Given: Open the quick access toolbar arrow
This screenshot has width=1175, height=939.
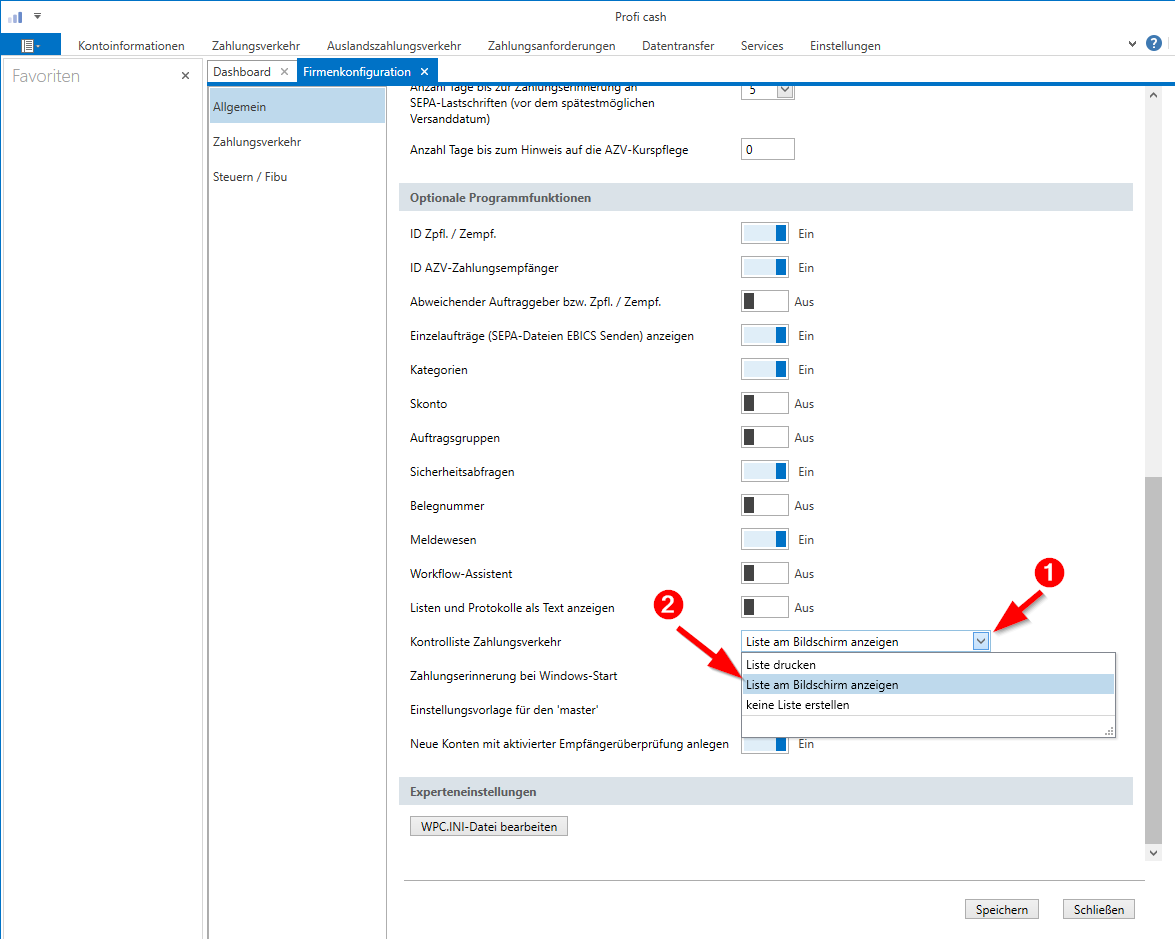Looking at the screenshot, I should [37, 16].
